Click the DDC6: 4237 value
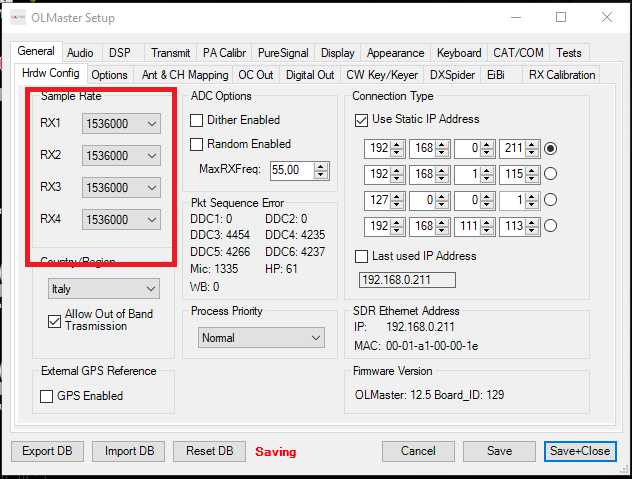The width and height of the screenshot is (632, 479). [x=295, y=252]
